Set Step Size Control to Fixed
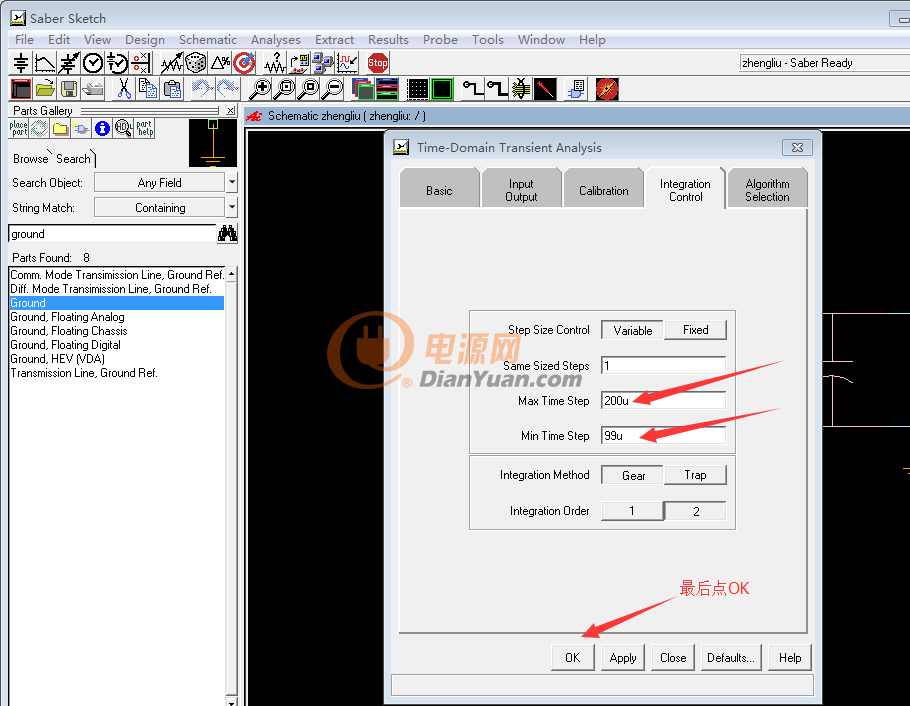 695,330
